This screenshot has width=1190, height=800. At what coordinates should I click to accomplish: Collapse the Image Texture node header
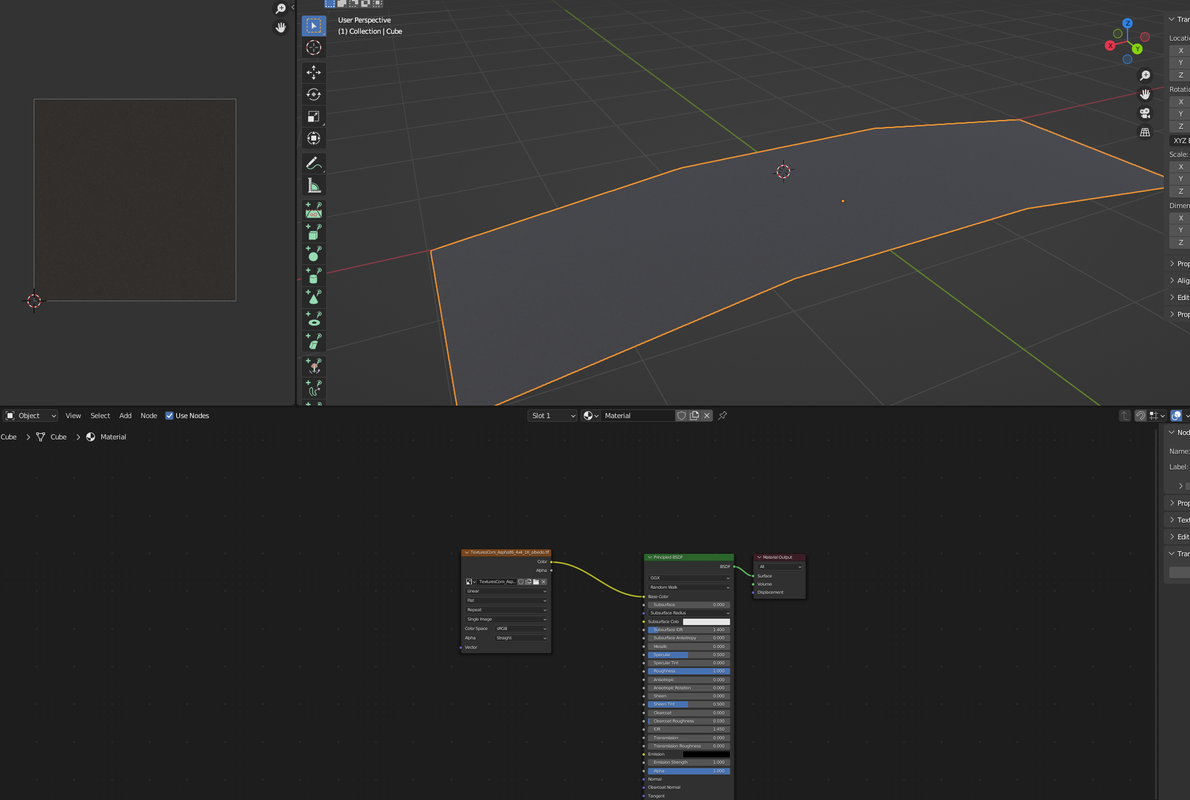click(x=466, y=553)
